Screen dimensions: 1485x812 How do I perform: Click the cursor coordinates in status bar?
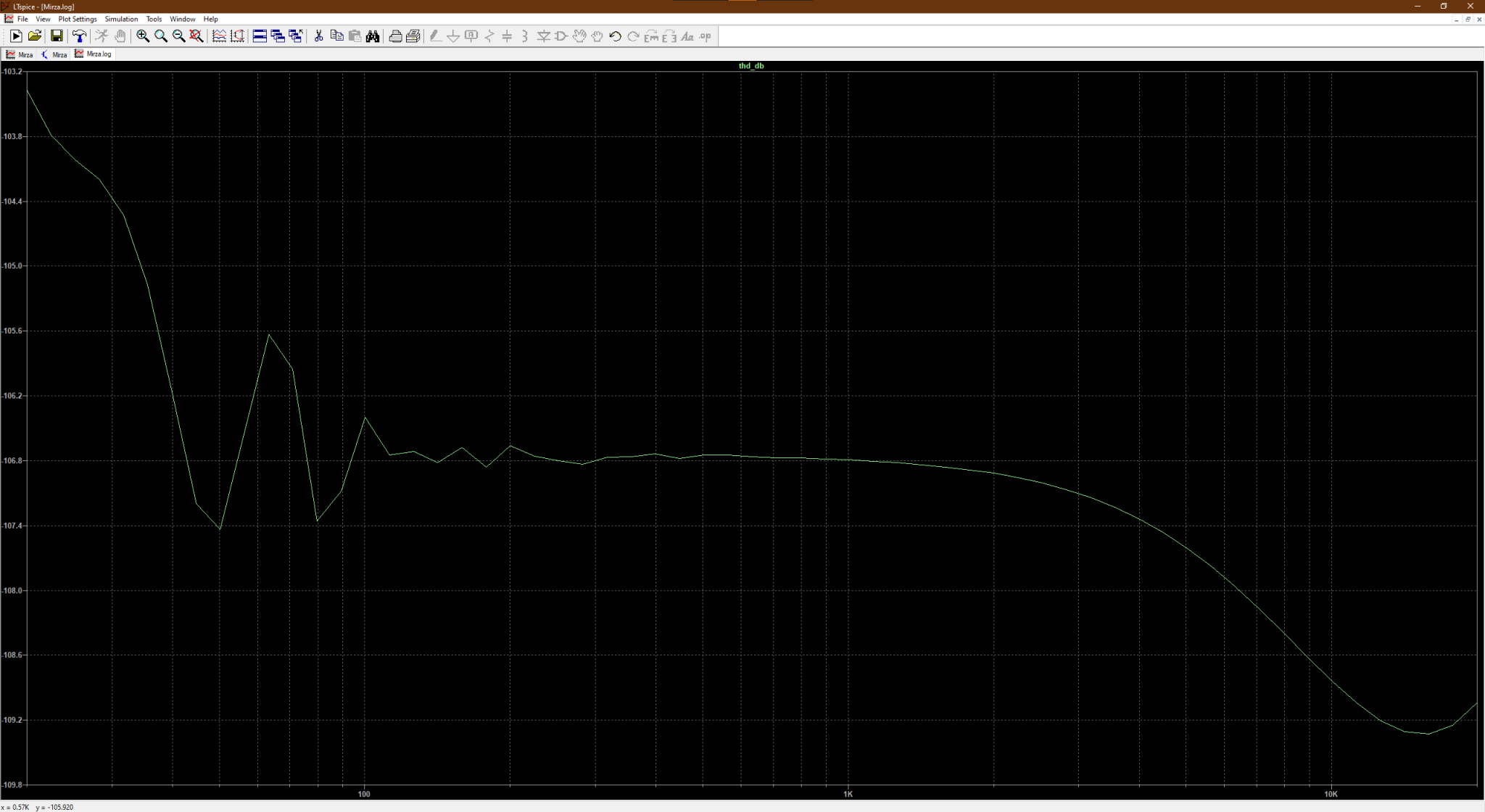click(38, 807)
